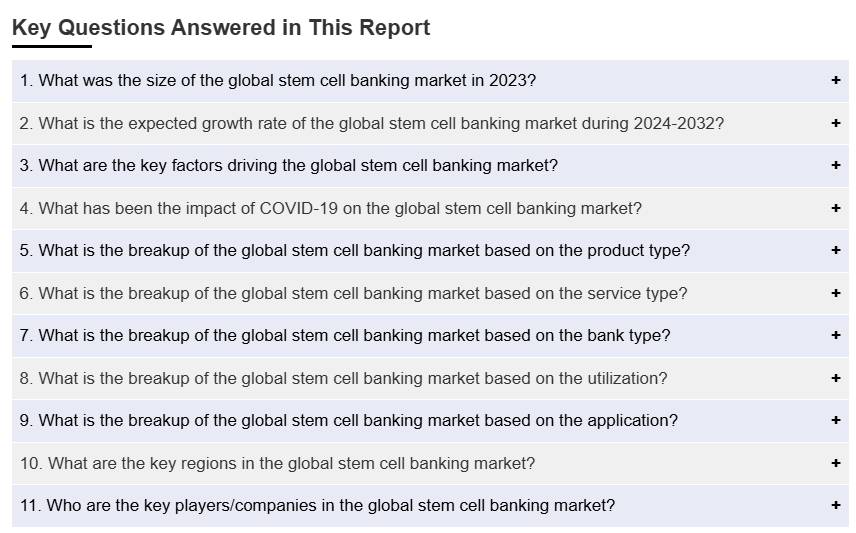Expand bank type breakup with plus icon

pos(836,335)
